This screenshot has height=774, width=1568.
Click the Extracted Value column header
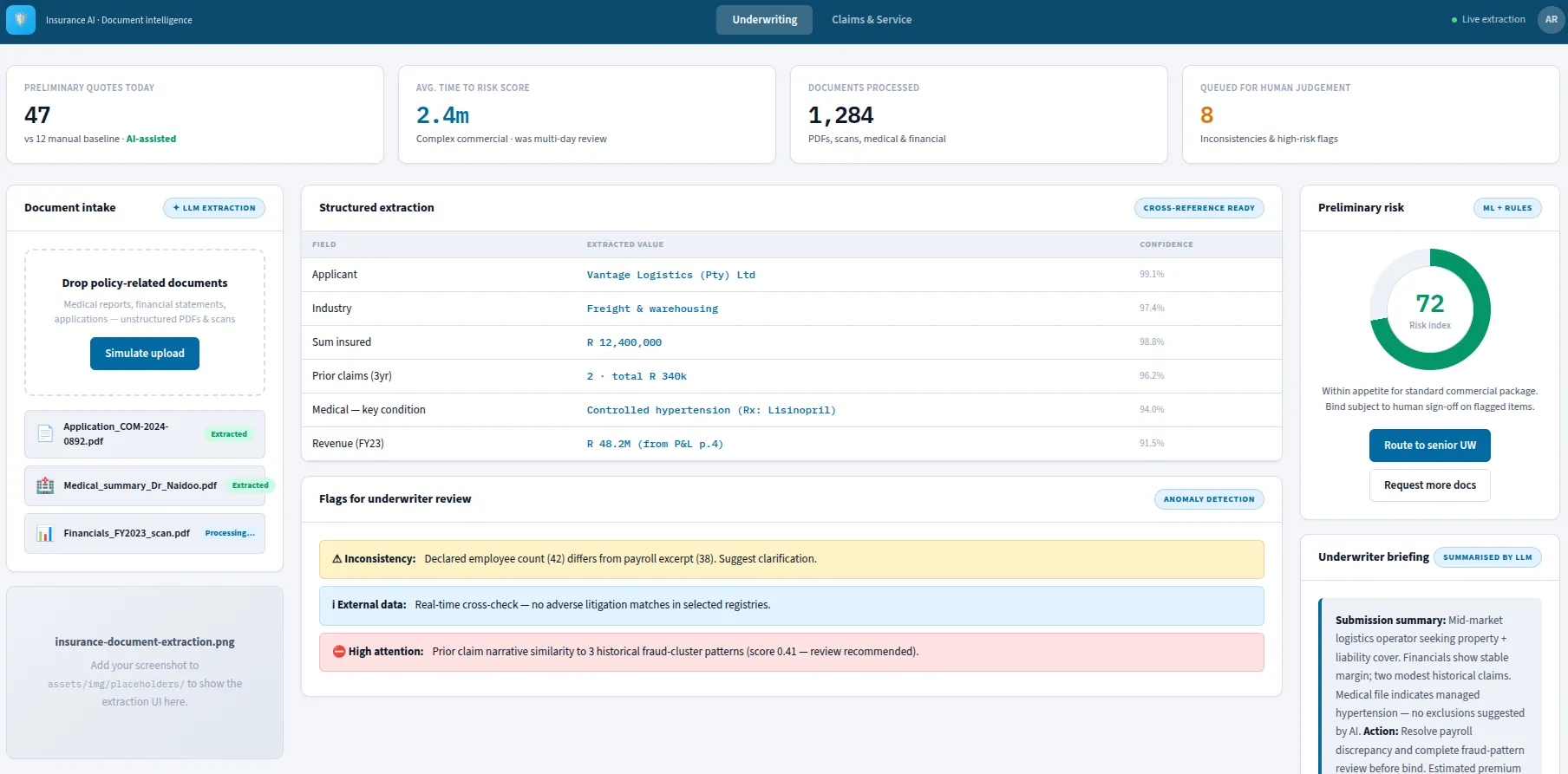pyautogui.click(x=625, y=244)
